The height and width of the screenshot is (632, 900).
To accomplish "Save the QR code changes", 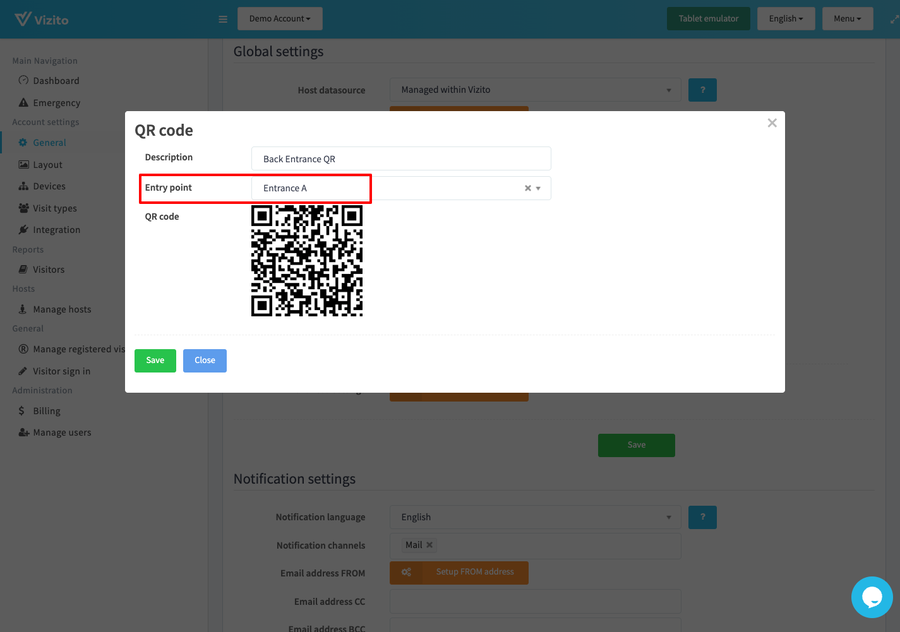I will [155, 360].
